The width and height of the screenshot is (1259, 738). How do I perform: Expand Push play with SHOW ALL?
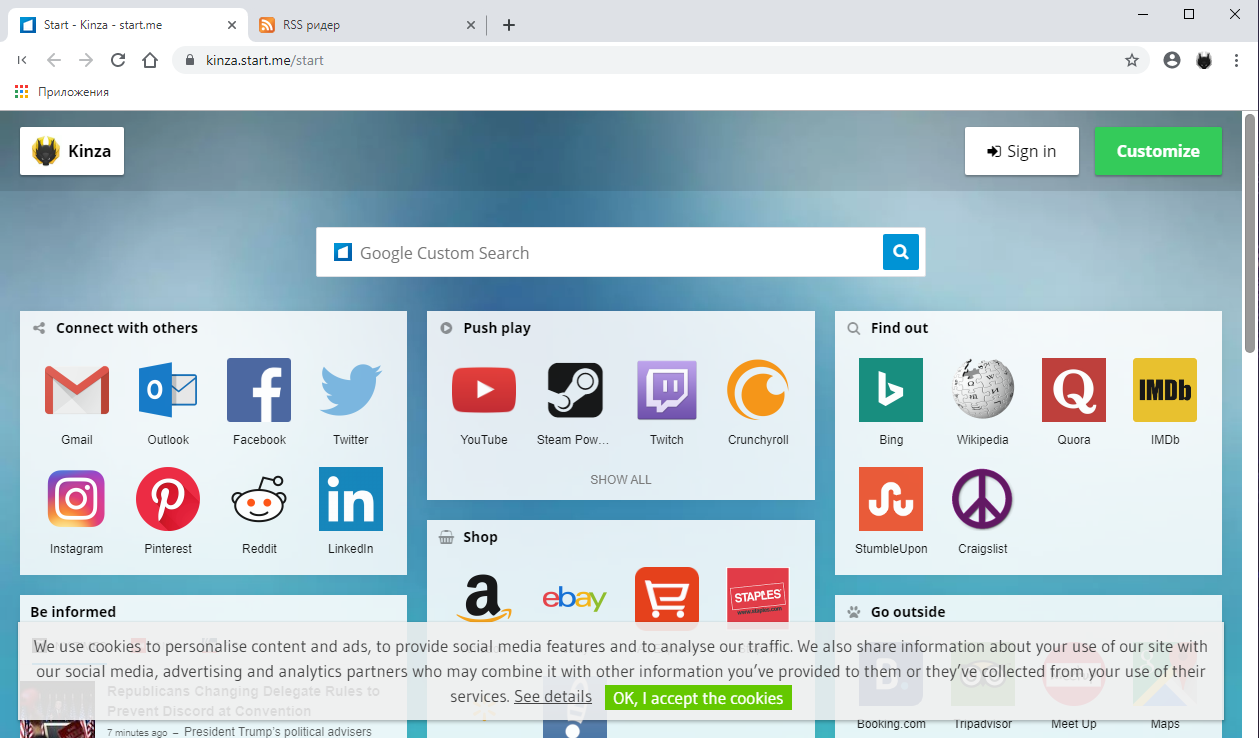pyautogui.click(x=620, y=479)
